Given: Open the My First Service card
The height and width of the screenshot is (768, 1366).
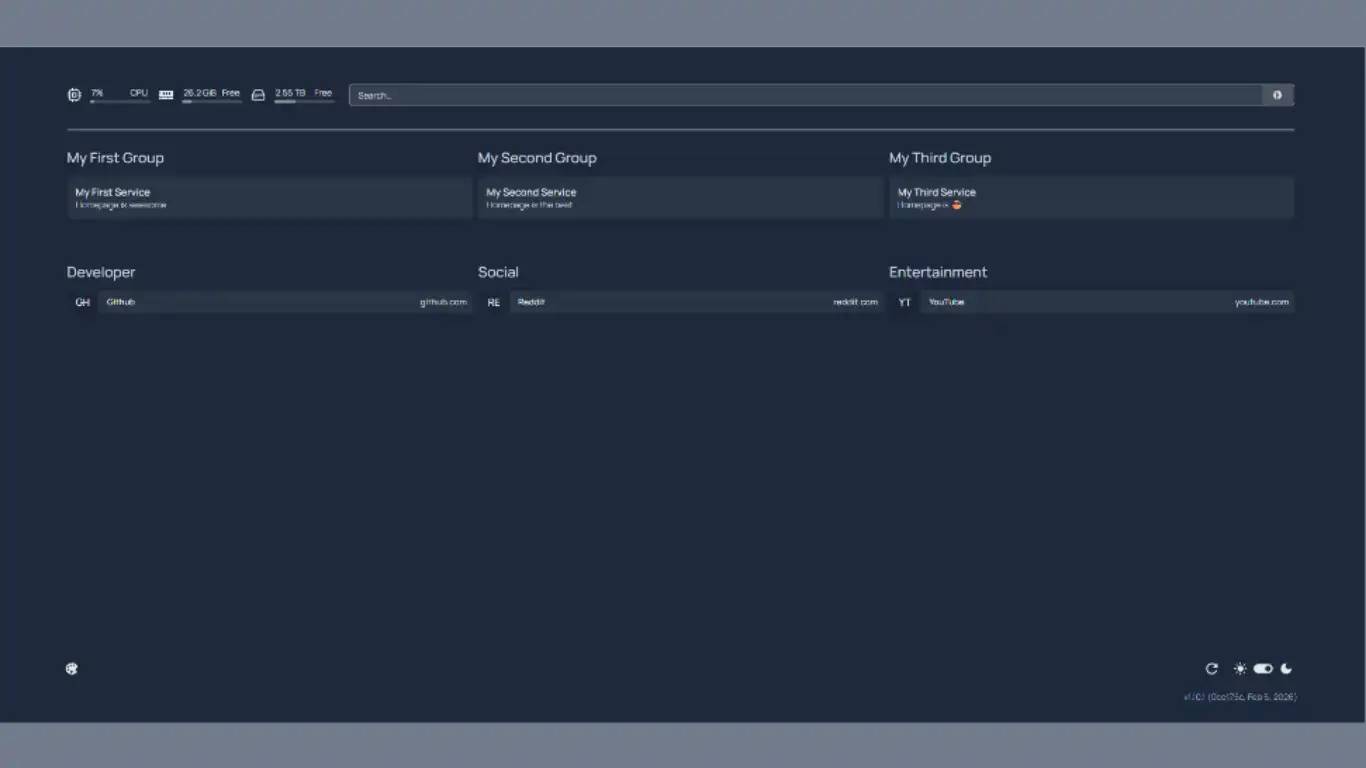Looking at the screenshot, I should coord(269,198).
